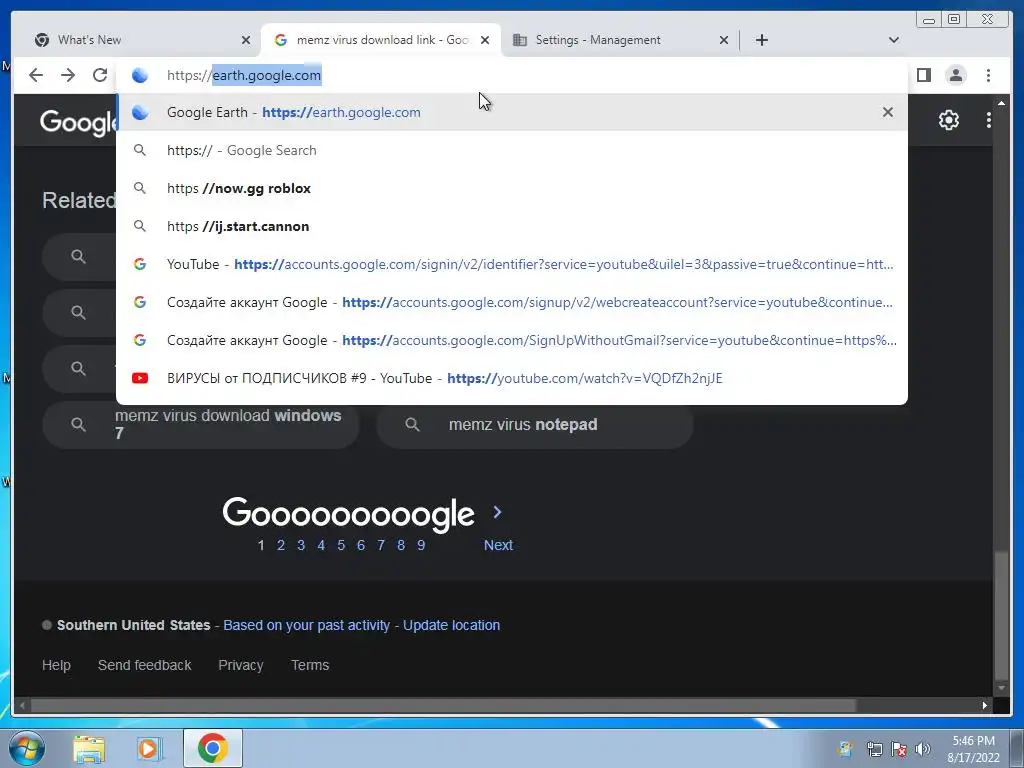
Task: Click the Google logo on the results page
Action: pos(78,123)
